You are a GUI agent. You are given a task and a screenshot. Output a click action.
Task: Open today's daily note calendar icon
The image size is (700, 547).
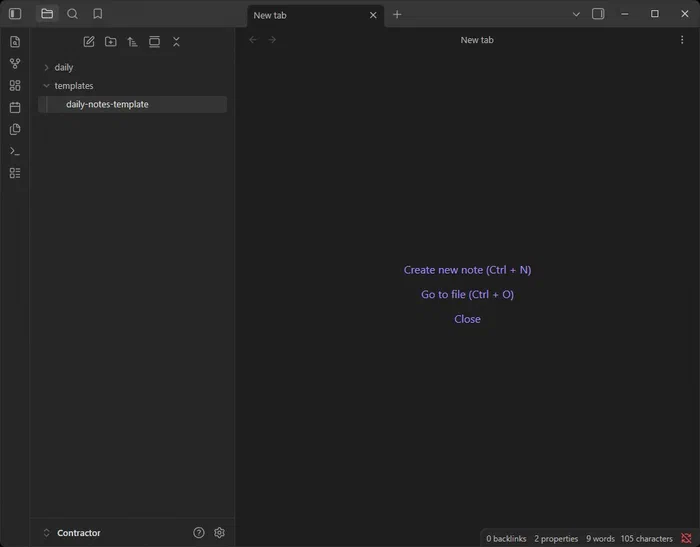(15, 107)
